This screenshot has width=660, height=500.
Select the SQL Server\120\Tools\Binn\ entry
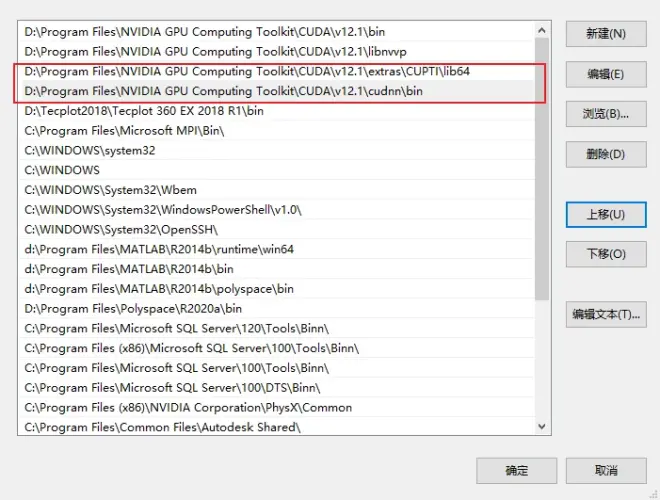click(276, 329)
